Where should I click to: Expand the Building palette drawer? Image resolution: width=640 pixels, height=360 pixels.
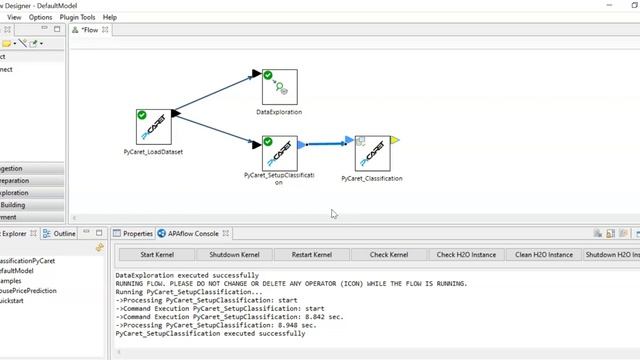(32, 205)
